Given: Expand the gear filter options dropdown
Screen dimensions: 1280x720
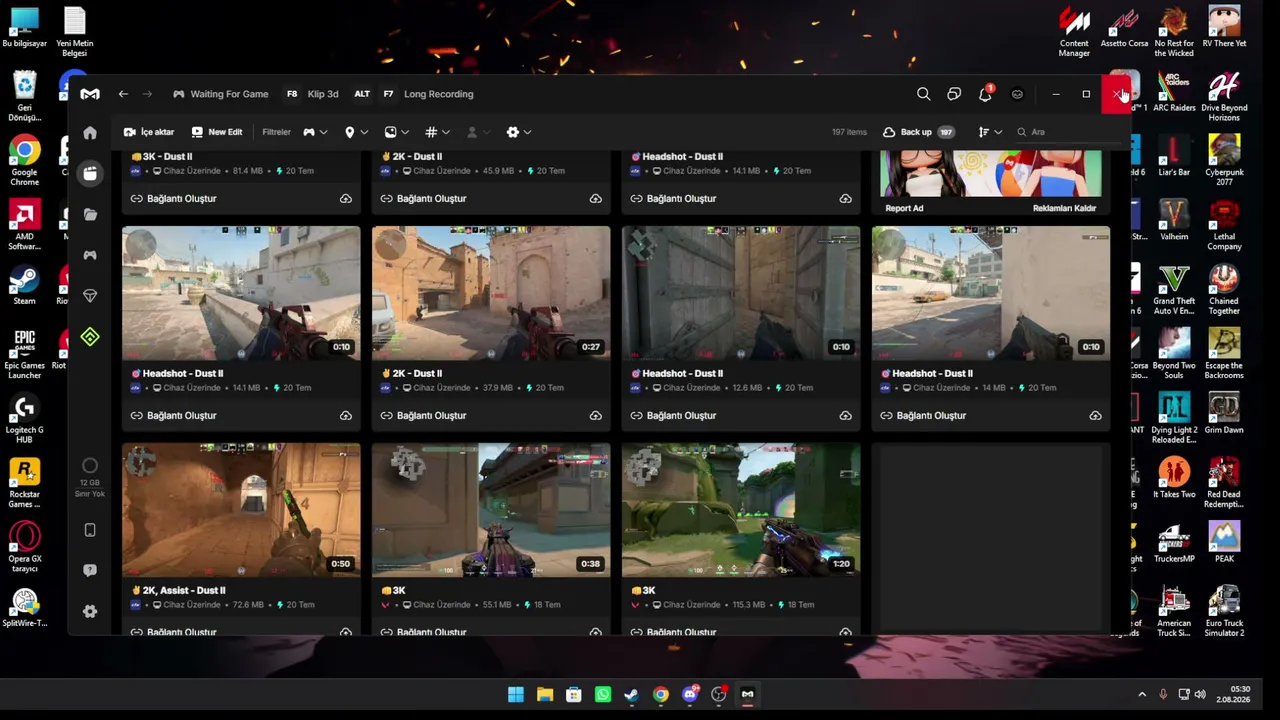Looking at the screenshot, I should 518,132.
